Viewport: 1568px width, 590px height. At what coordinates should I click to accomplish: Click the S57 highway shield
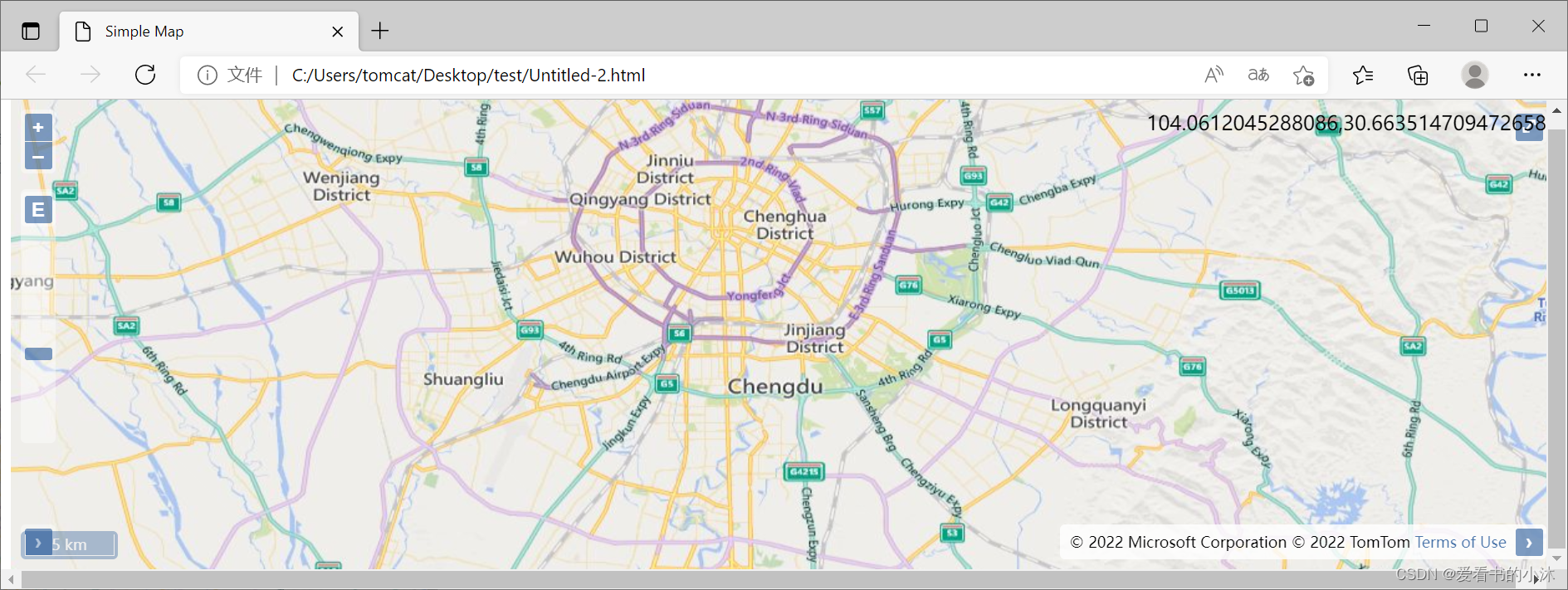pyautogui.click(x=872, y=110)
